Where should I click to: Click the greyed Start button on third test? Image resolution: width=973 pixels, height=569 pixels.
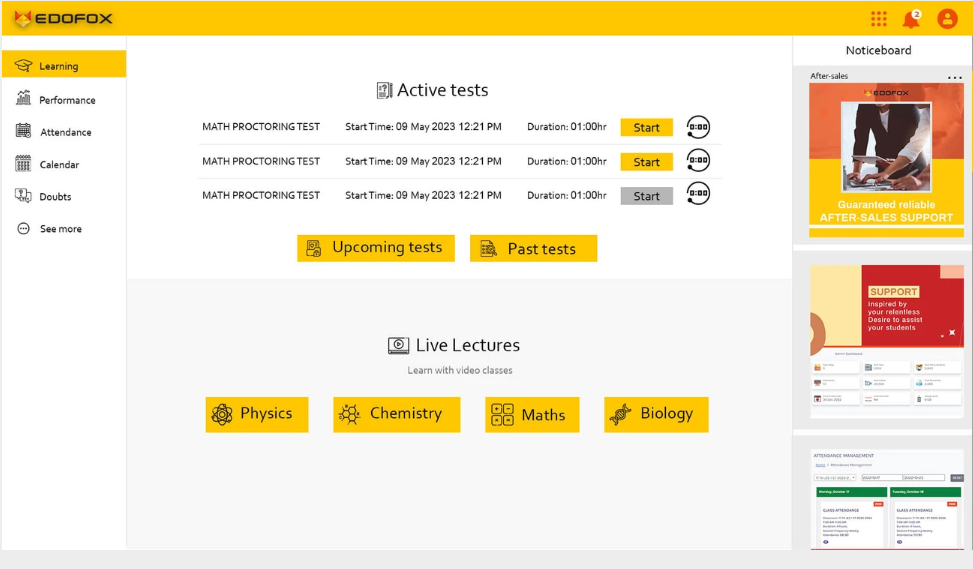pos(647,196)
